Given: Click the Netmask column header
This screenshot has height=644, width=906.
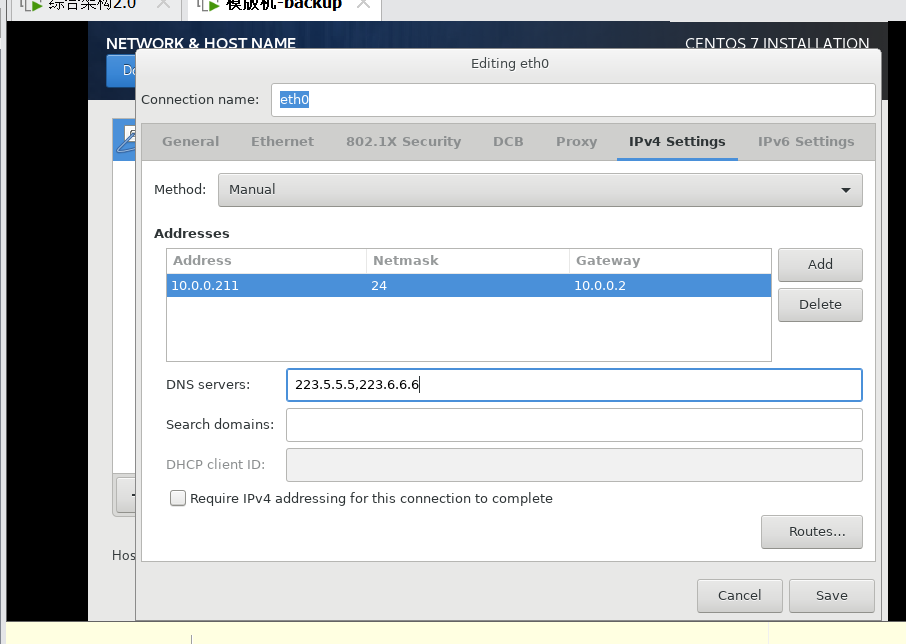Looking at the screenshot, I should point(468,261).
